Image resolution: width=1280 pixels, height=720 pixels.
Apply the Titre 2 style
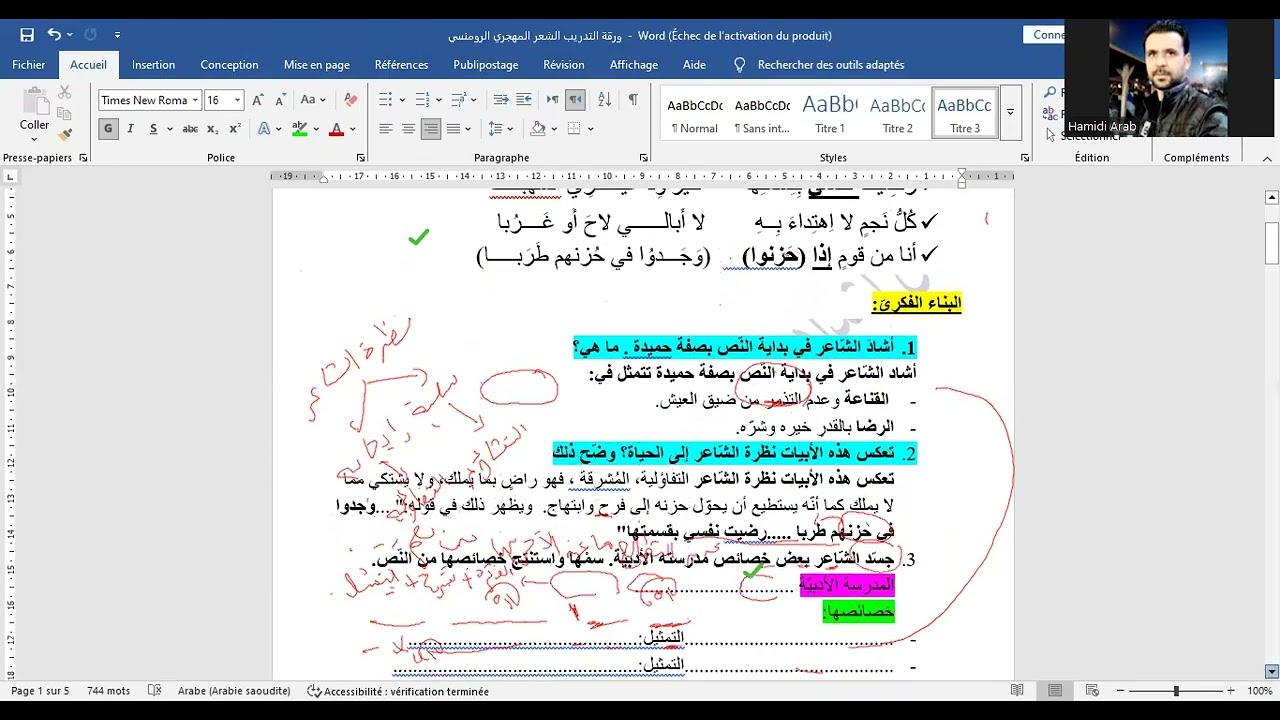tap(897, 114)
